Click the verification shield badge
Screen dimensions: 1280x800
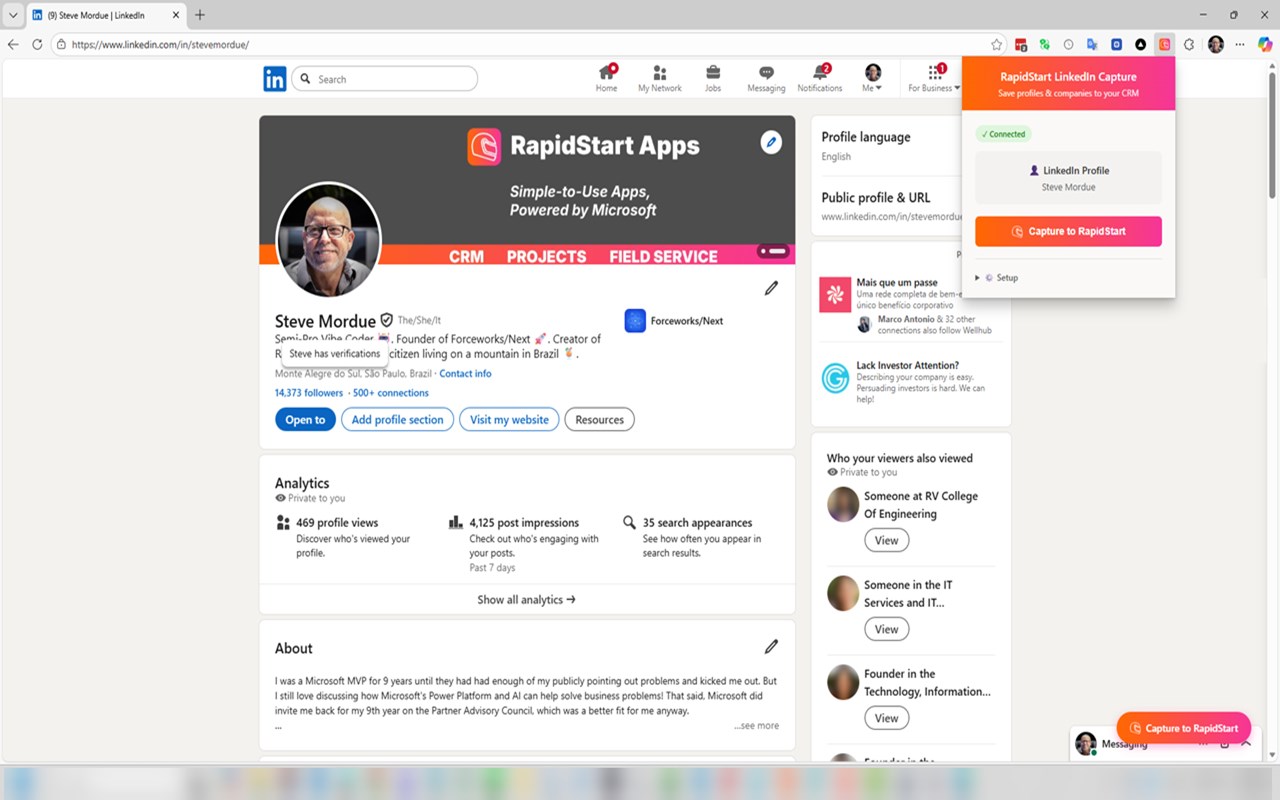click(386, 320)
